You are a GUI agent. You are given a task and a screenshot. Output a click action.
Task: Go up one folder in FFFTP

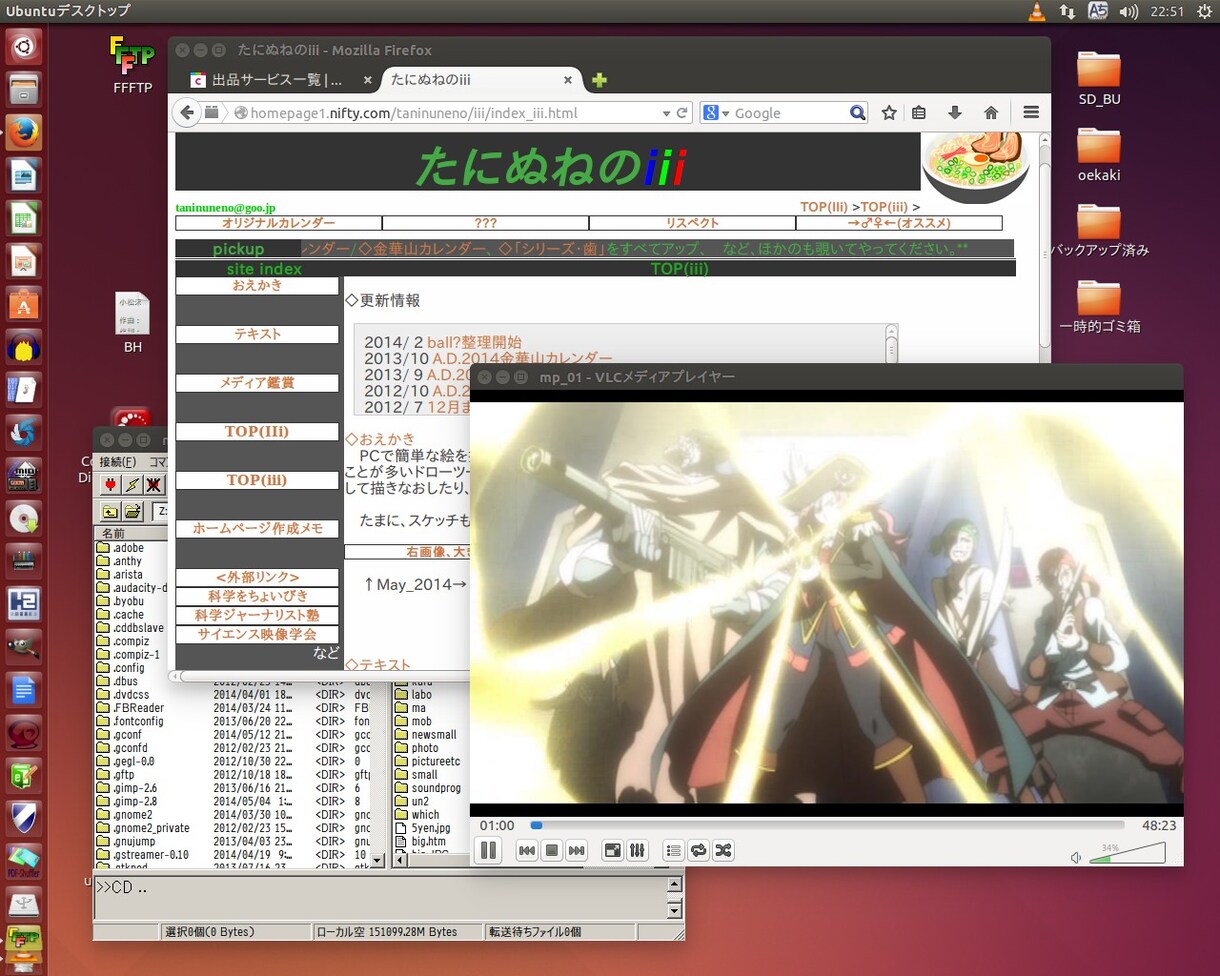109,511
